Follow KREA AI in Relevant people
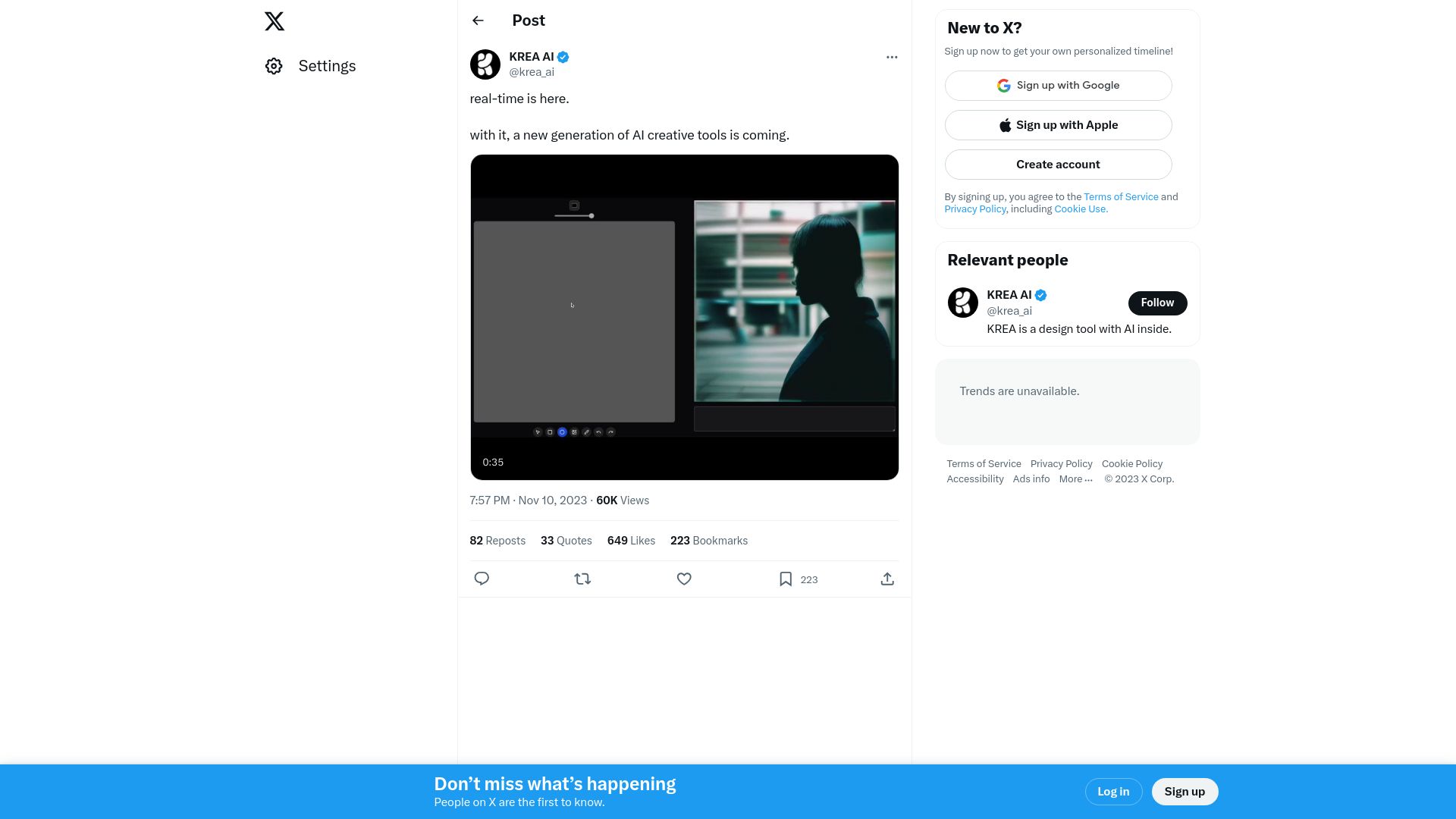The image size is (1456, 819). (1157, 303)
